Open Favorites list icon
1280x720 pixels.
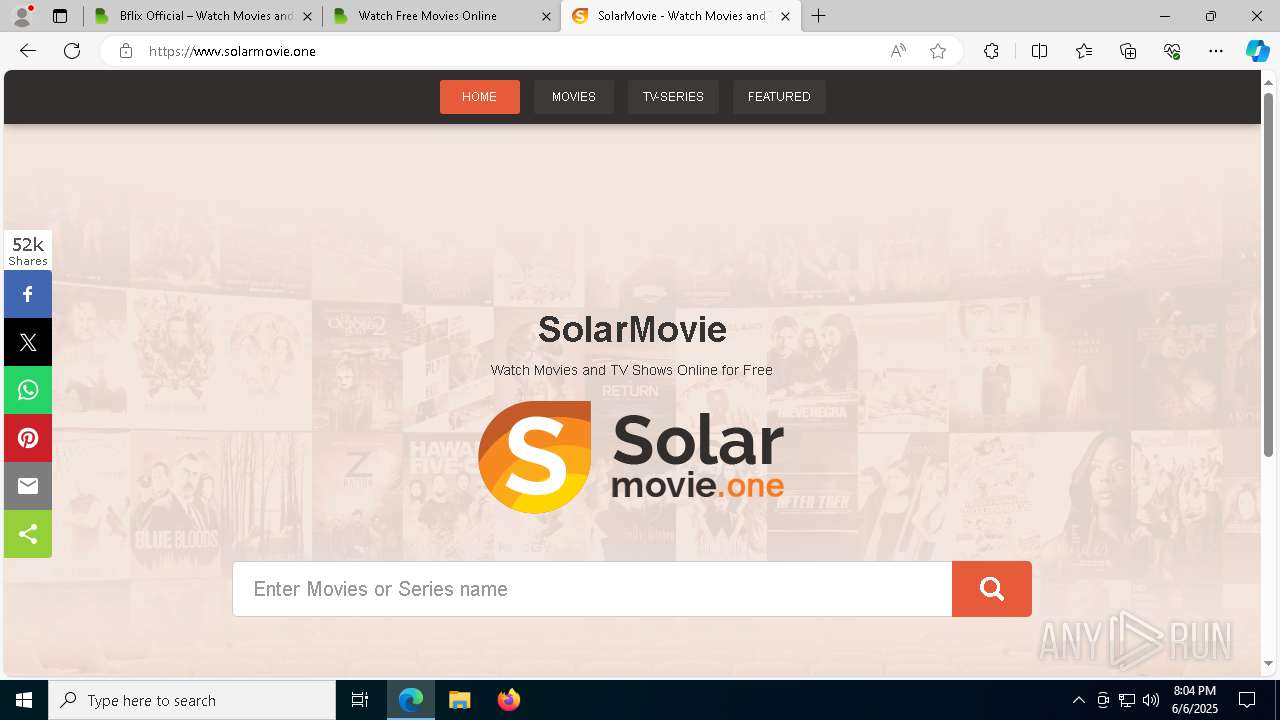(x=1084, y=51)
